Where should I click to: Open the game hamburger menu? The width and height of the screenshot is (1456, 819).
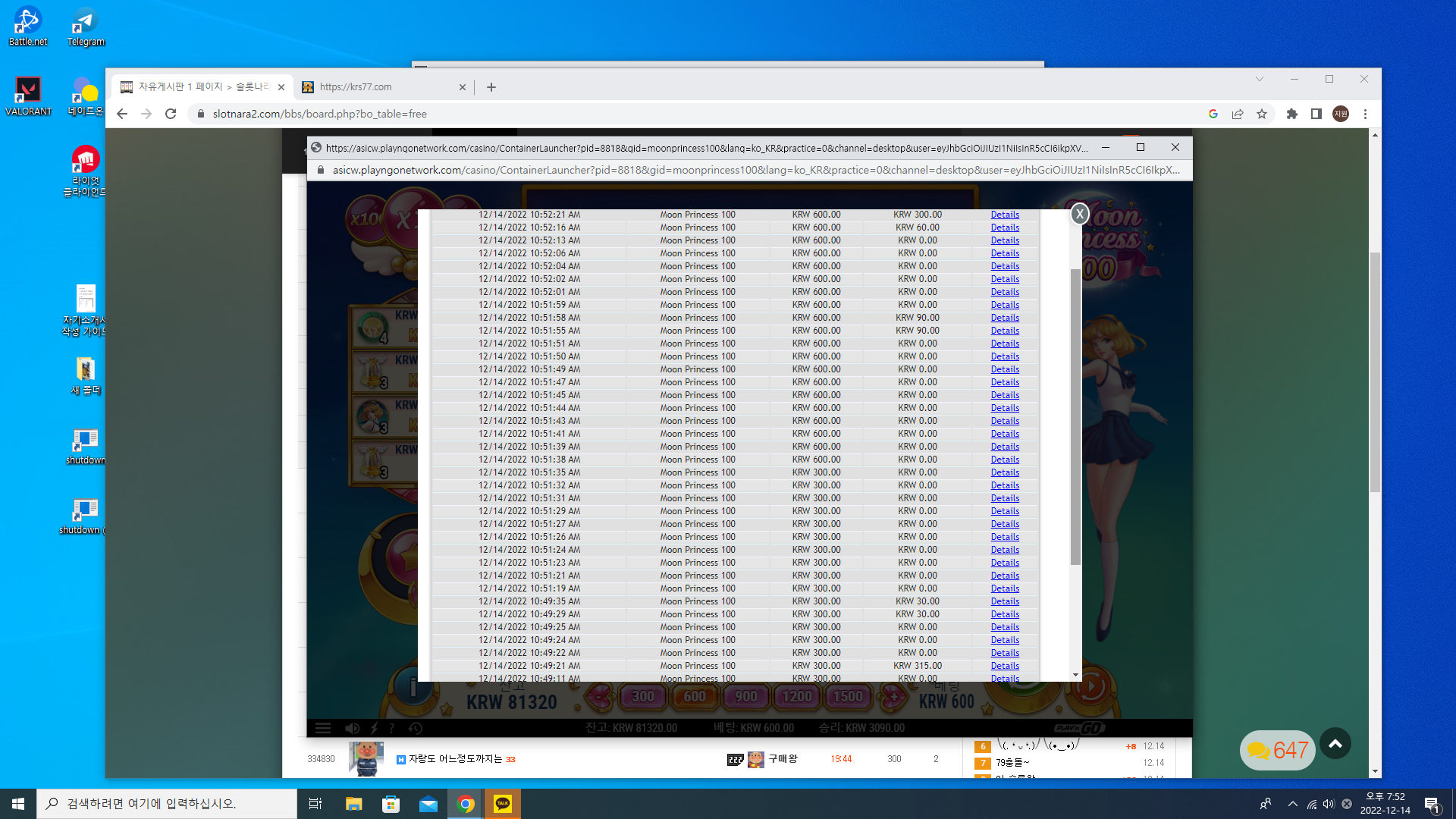(x=323, y=728)
